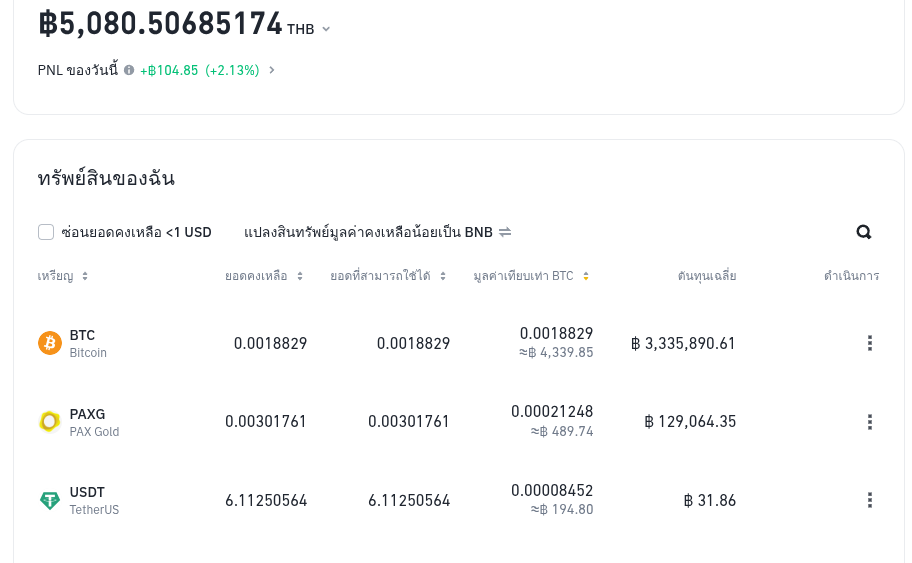Expand the THB currency dropdown

326,29
